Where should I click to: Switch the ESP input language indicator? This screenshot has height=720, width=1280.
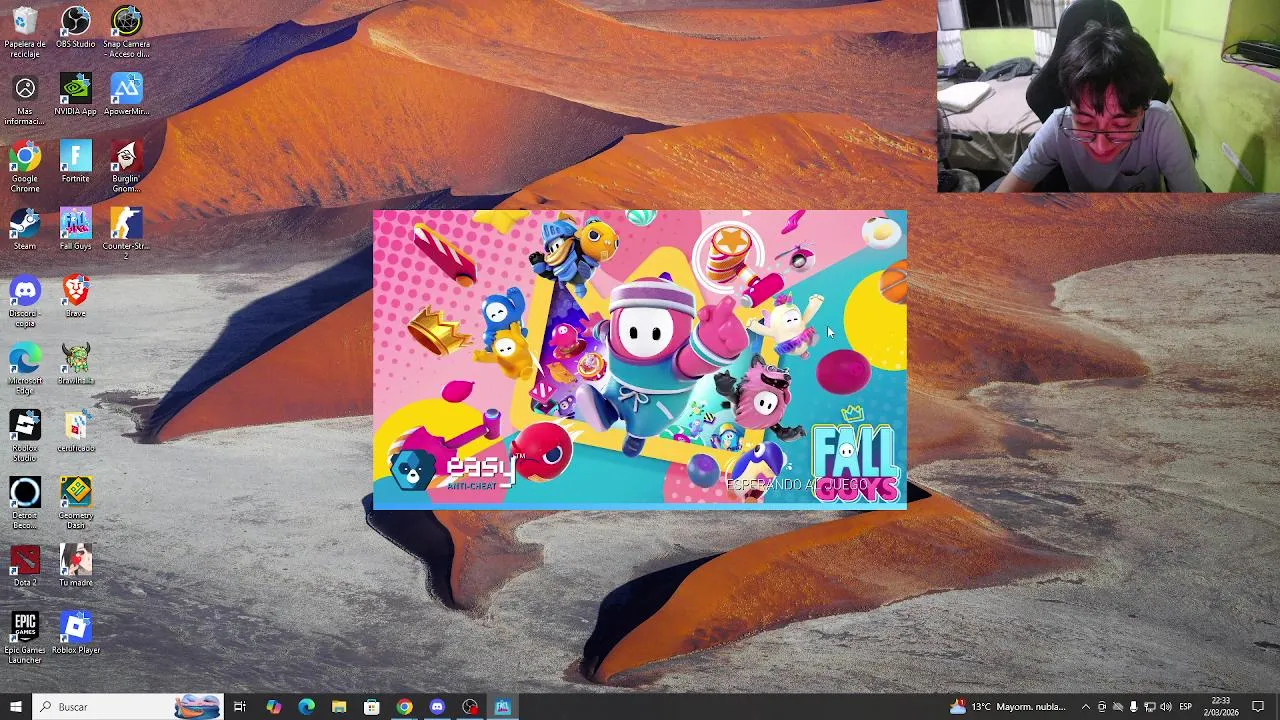(x=1185, y=707)
